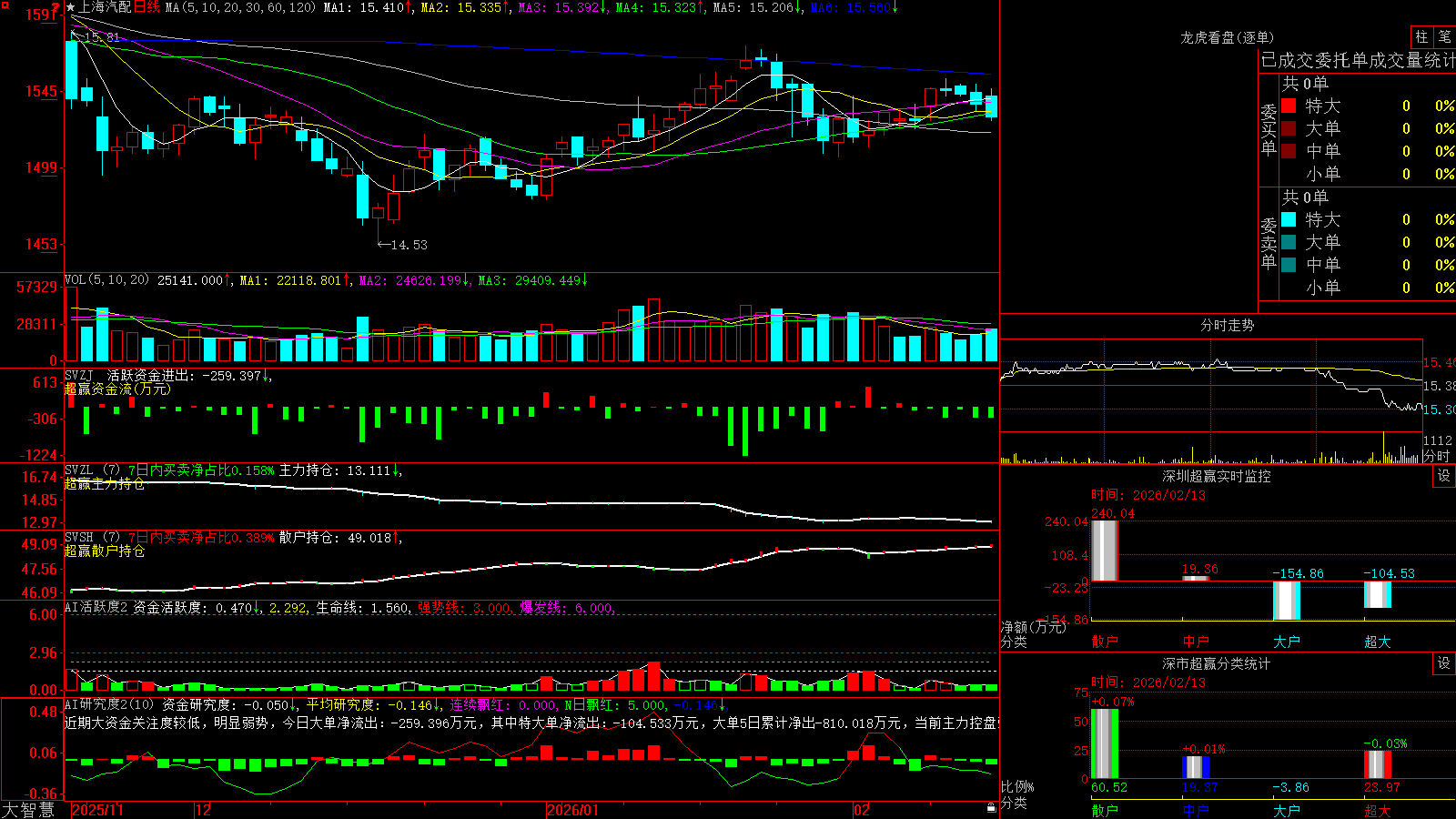The height and width of the screenshot is (819, 1456).
Task: Click the AI研究度2(10) indicator label
Action: [x=110, y=704]
